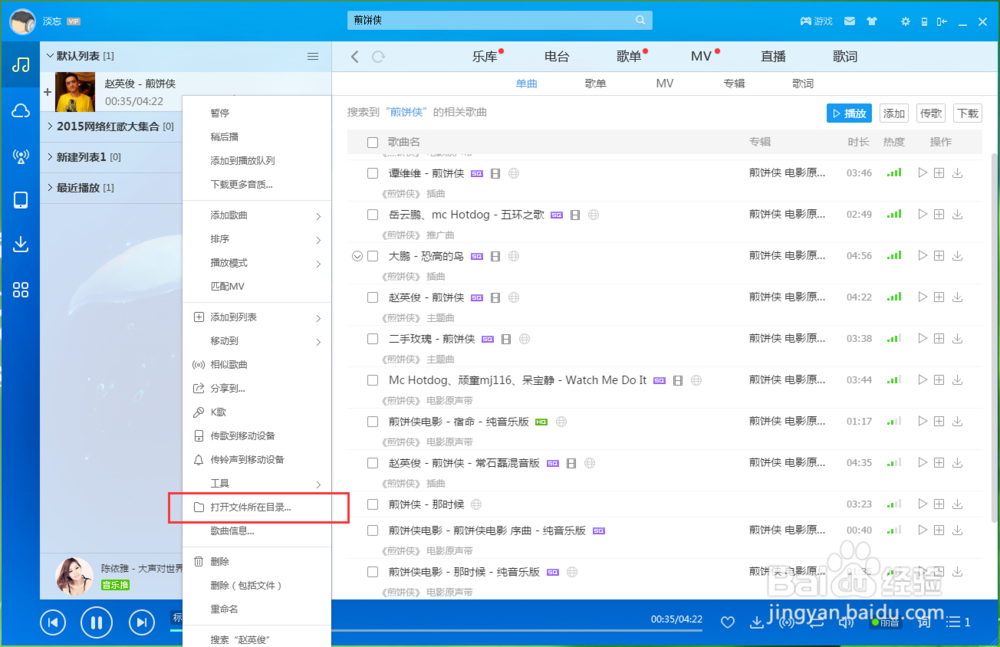Switch to the 电台 top tab

click(x=556, y=56)
